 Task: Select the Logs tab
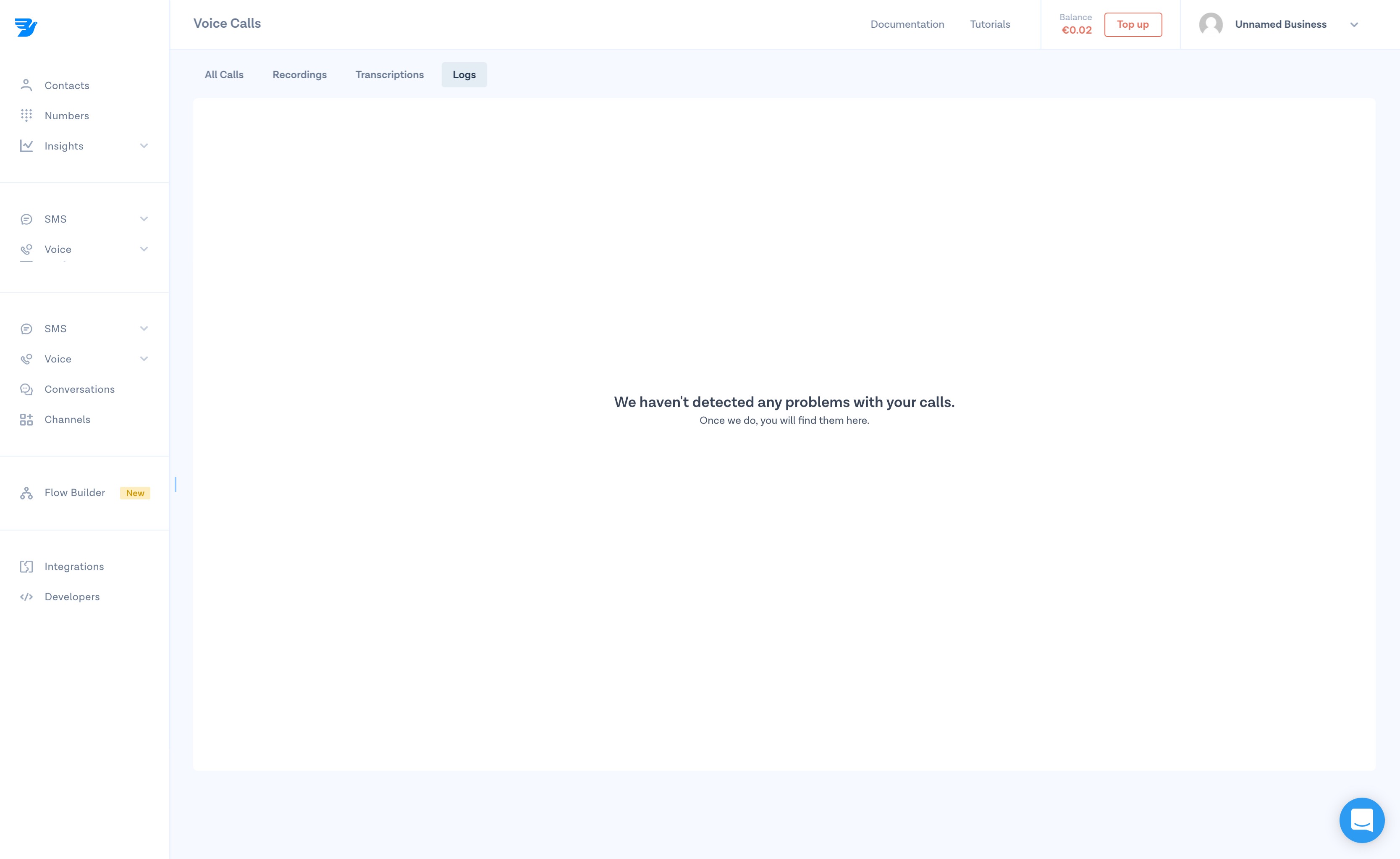click(464, 74)
